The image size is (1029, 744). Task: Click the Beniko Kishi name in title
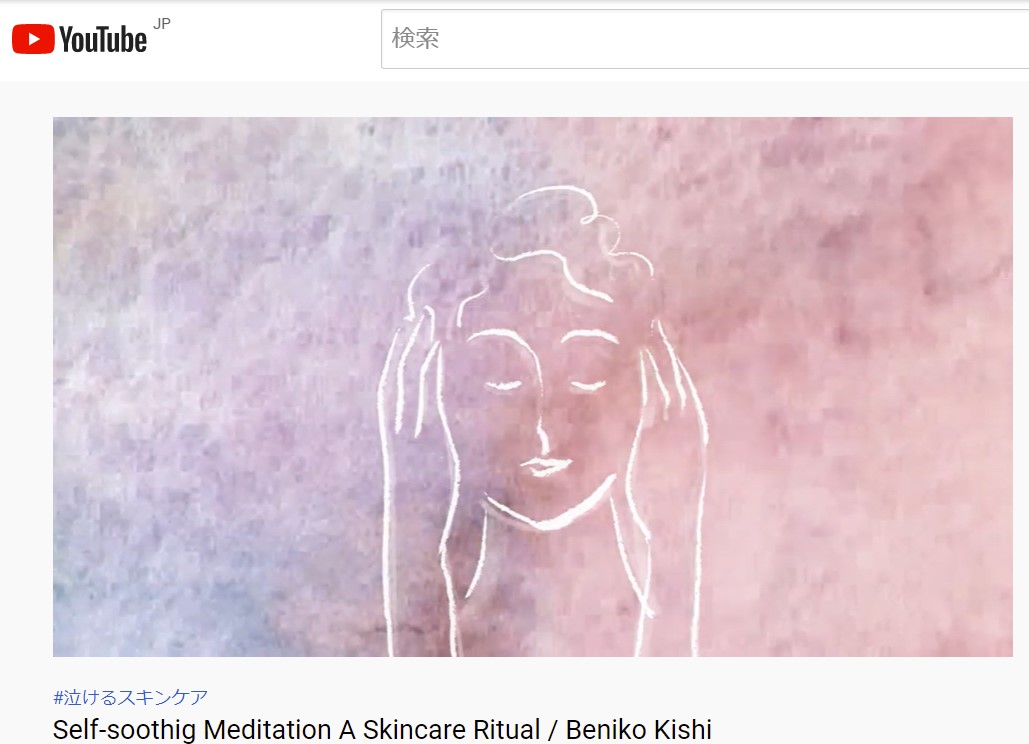click(x=639, y=730)
